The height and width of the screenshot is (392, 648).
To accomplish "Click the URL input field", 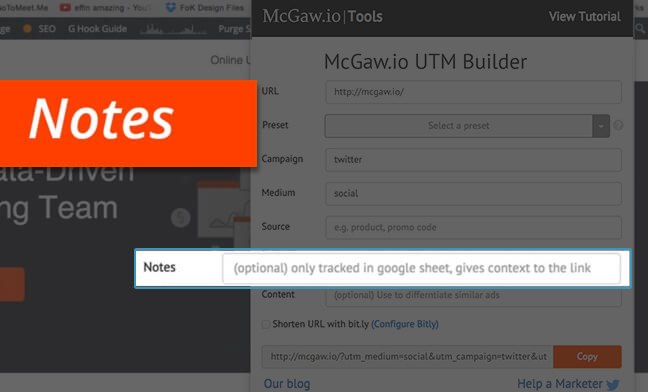I will [x=473, y=92].
